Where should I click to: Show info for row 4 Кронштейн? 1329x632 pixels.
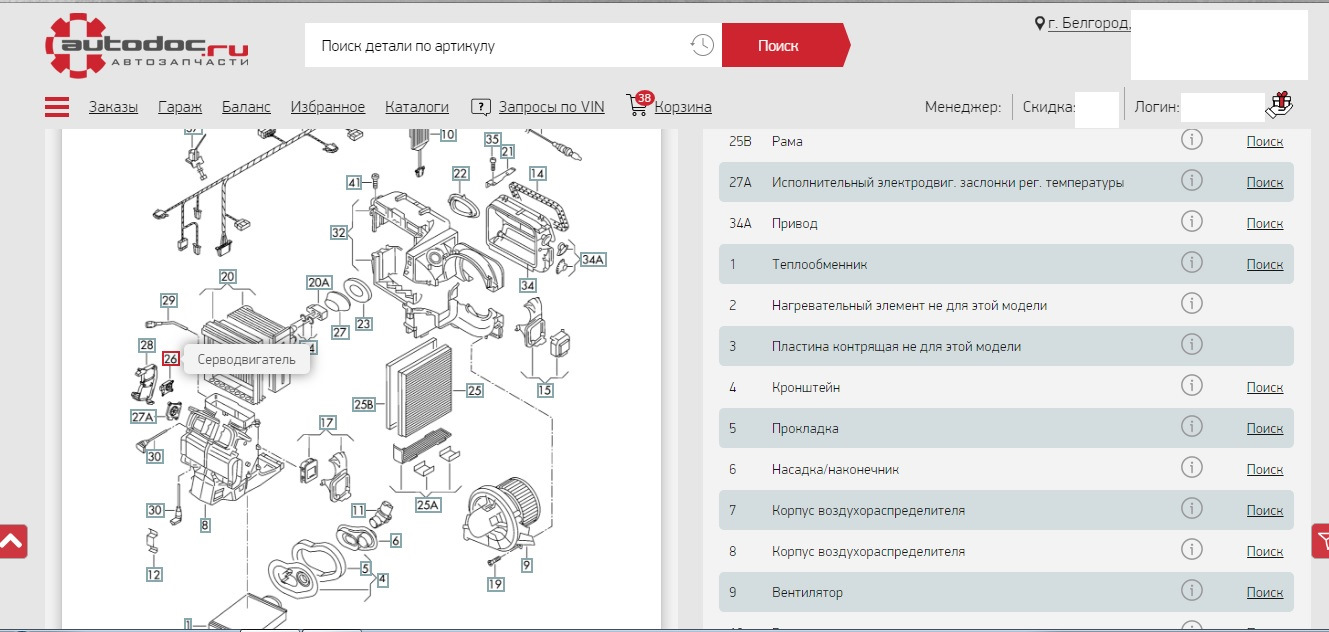point(1191,386)
